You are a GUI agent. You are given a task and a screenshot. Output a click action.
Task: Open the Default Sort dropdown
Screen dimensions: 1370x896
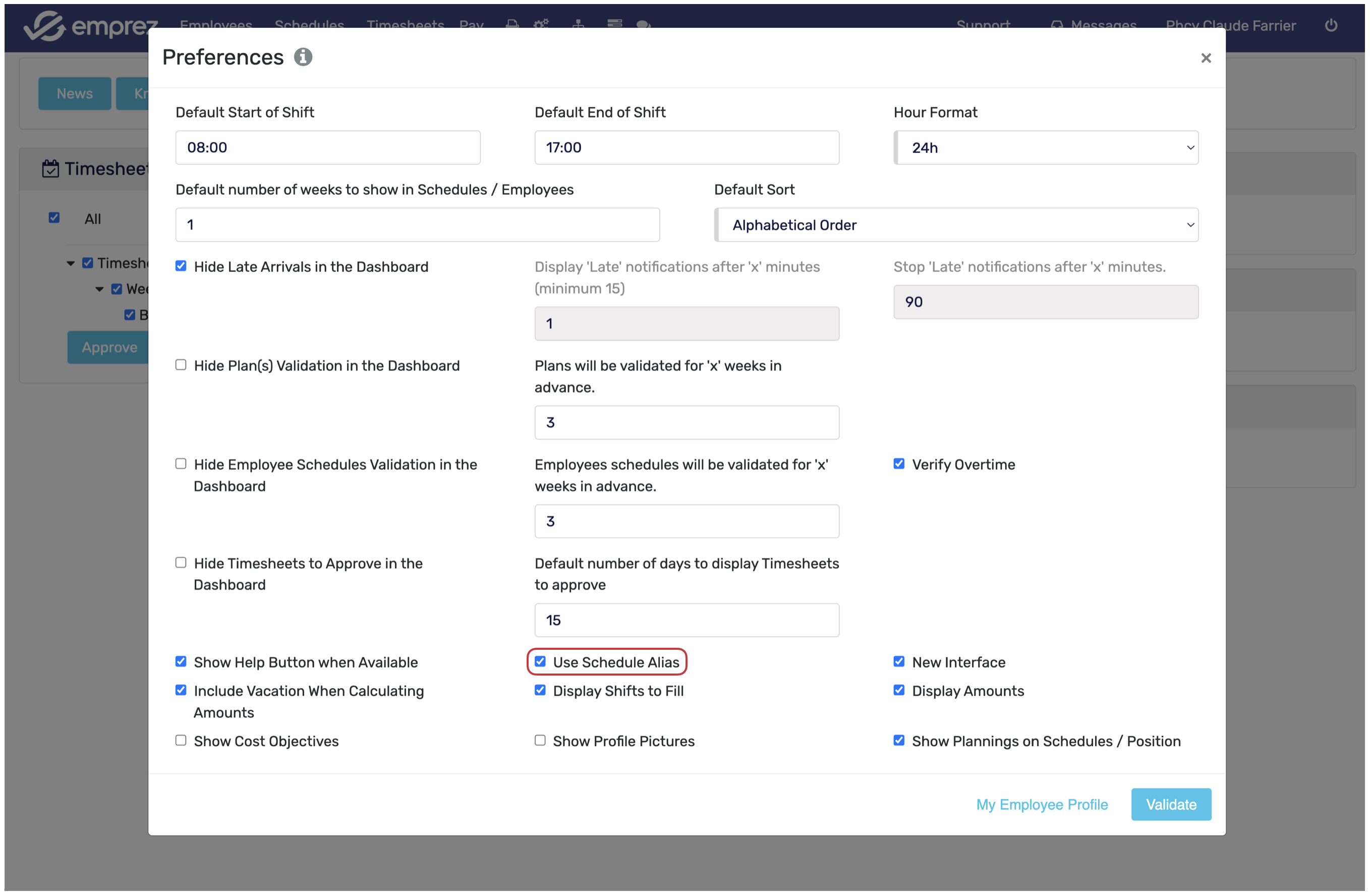(955, 225)
